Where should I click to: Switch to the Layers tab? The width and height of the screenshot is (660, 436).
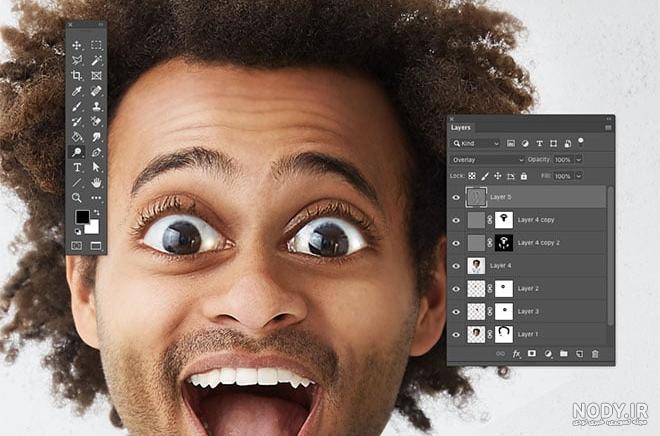click(461, 128)
